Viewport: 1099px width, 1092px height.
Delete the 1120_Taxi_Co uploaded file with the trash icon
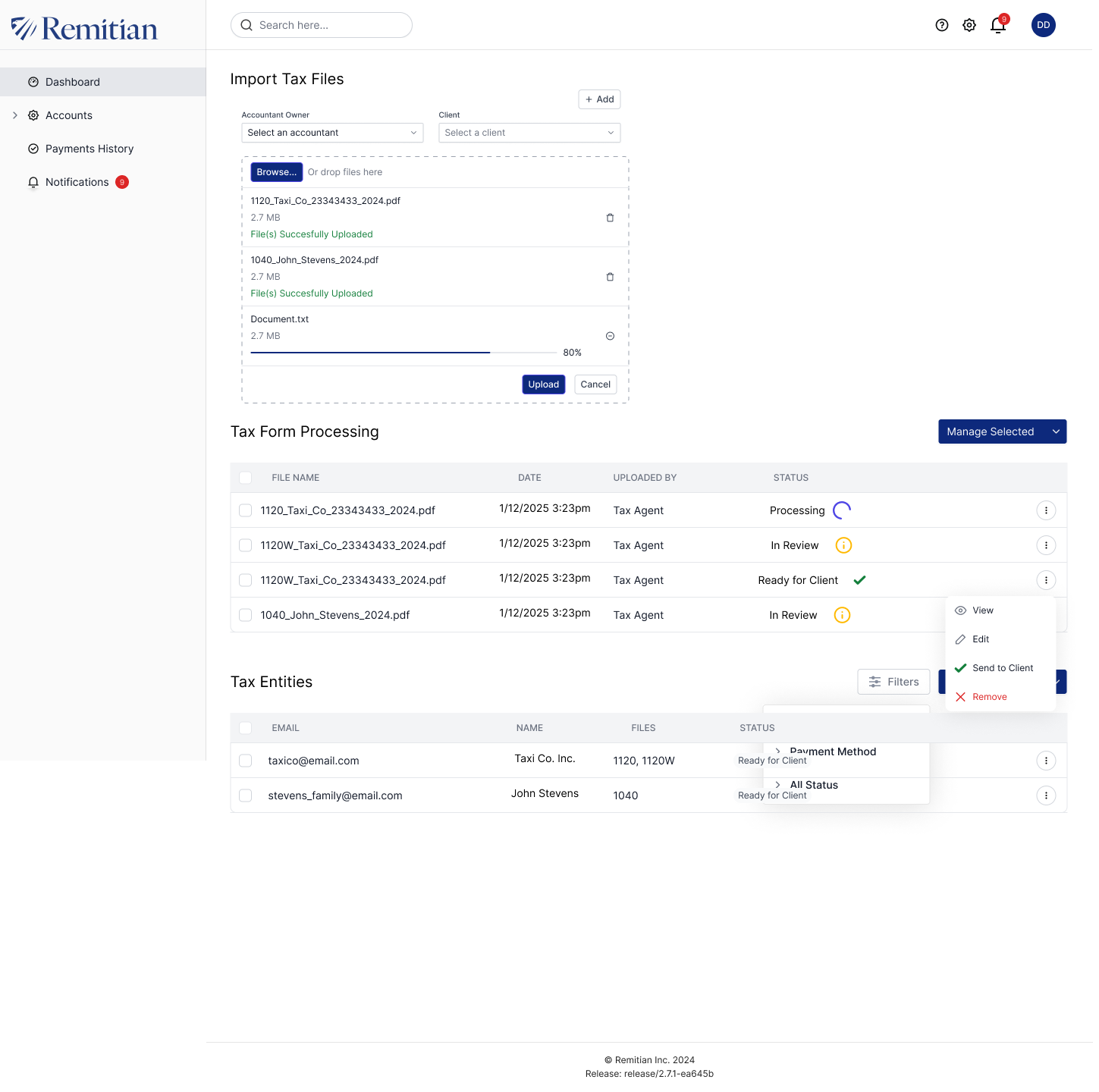pyautogui.click(x=610, y=218)
